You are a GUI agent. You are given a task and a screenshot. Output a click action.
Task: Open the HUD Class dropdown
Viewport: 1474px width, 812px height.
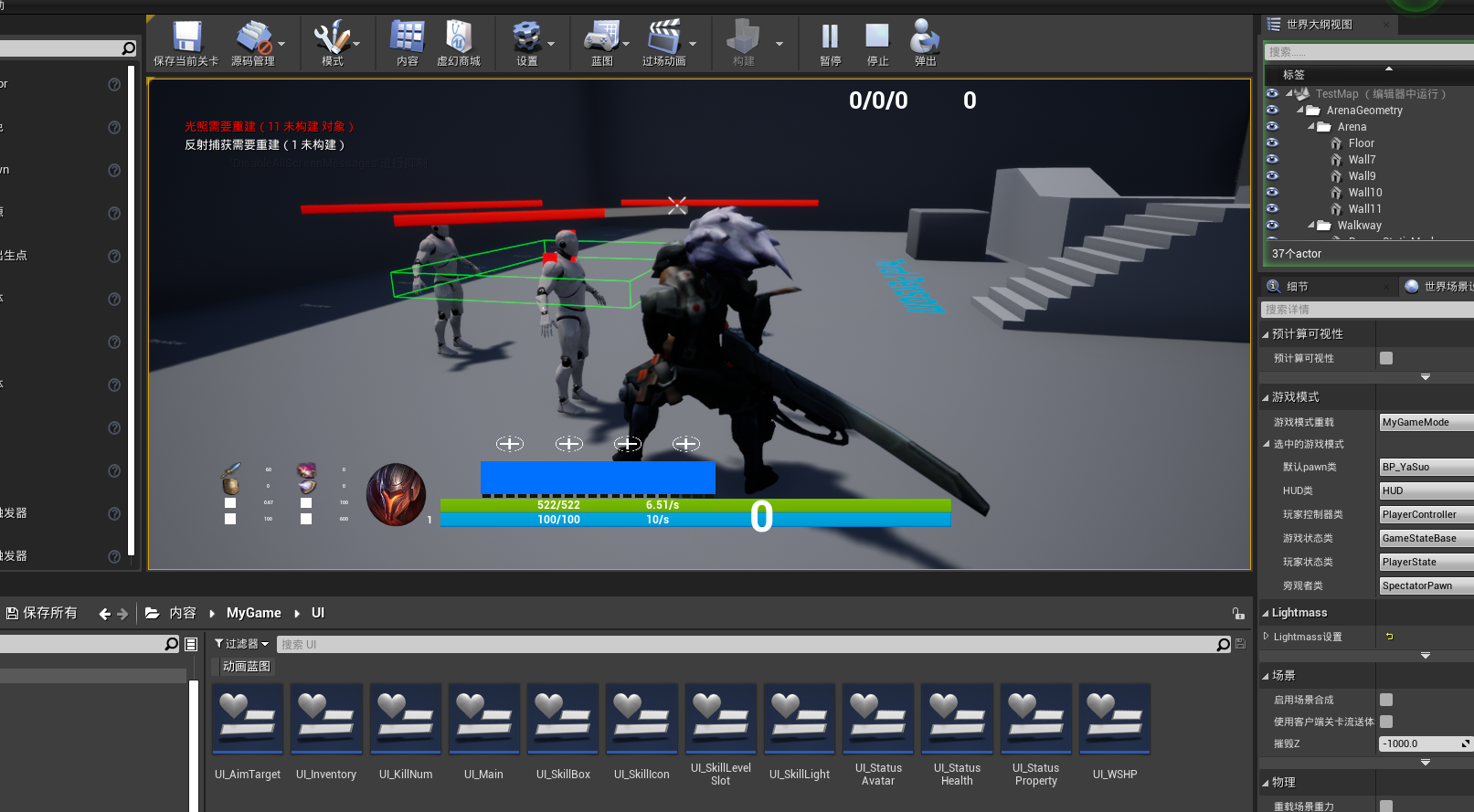pos(1426,490)
